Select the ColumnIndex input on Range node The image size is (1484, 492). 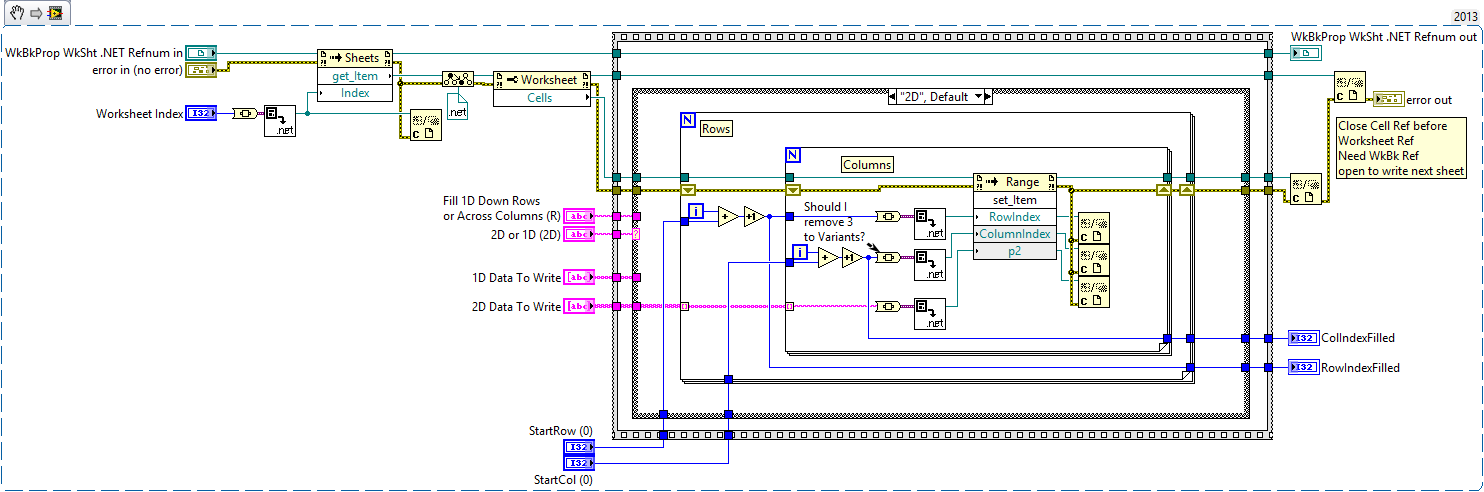tap(1014, 234)
